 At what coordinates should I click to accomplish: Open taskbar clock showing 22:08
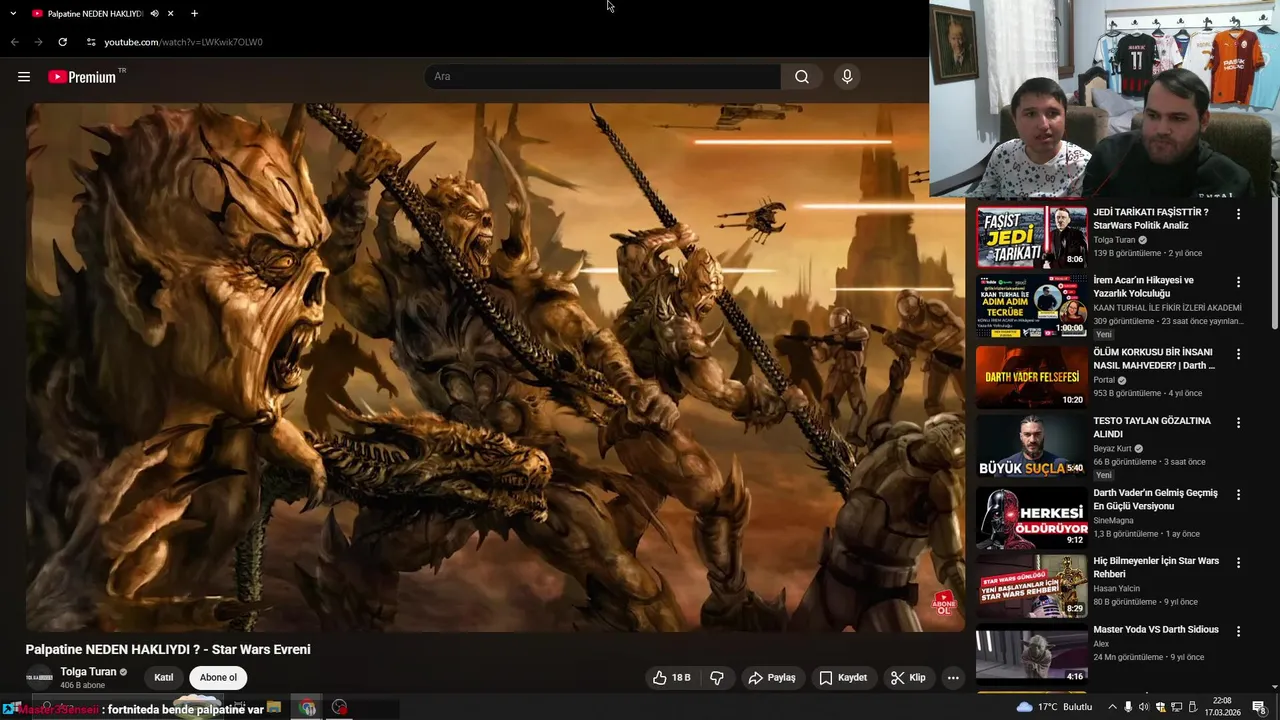1223,707
